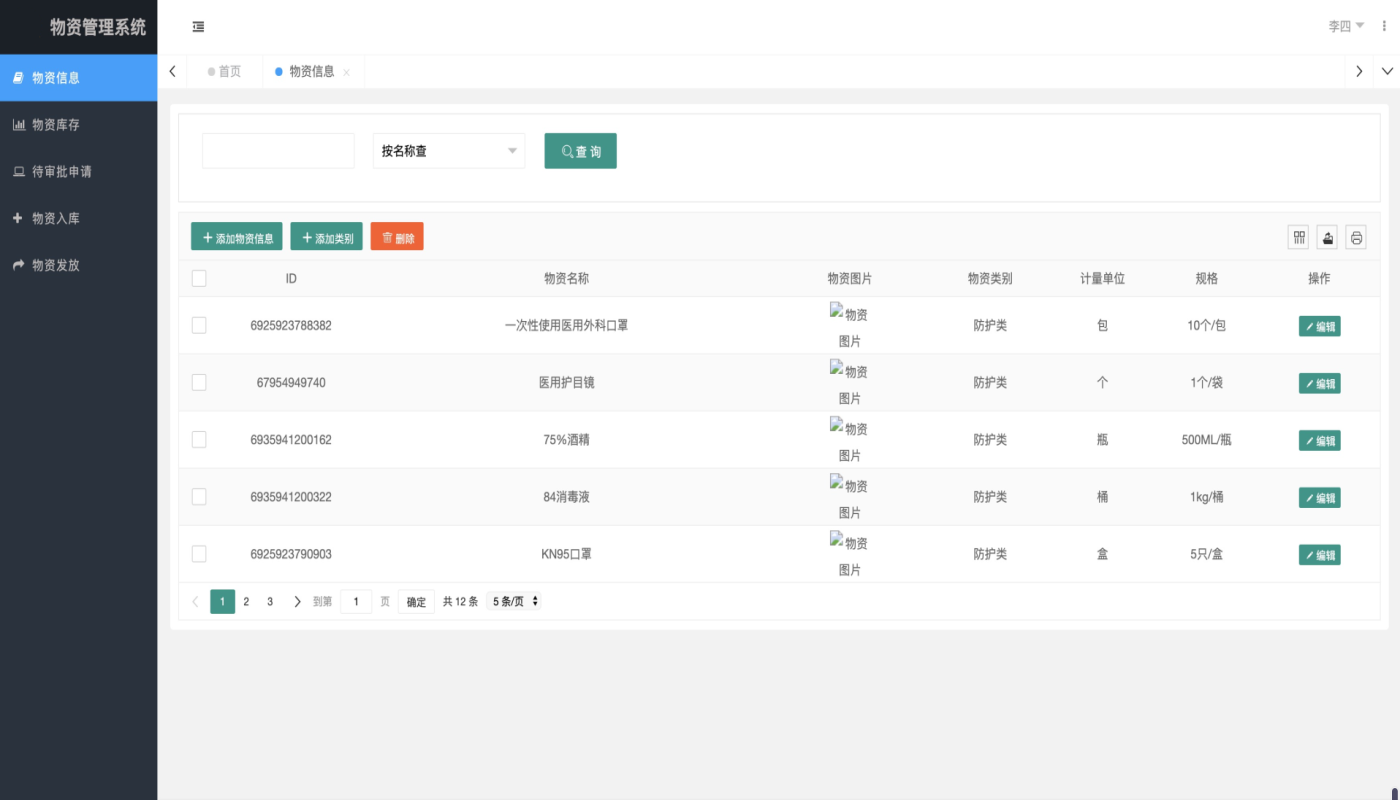The width and height of the screenshot is (1400, 800).
Task: Click ID cell 67954949740
Action: pyautogui.click(x=291, y=383)
